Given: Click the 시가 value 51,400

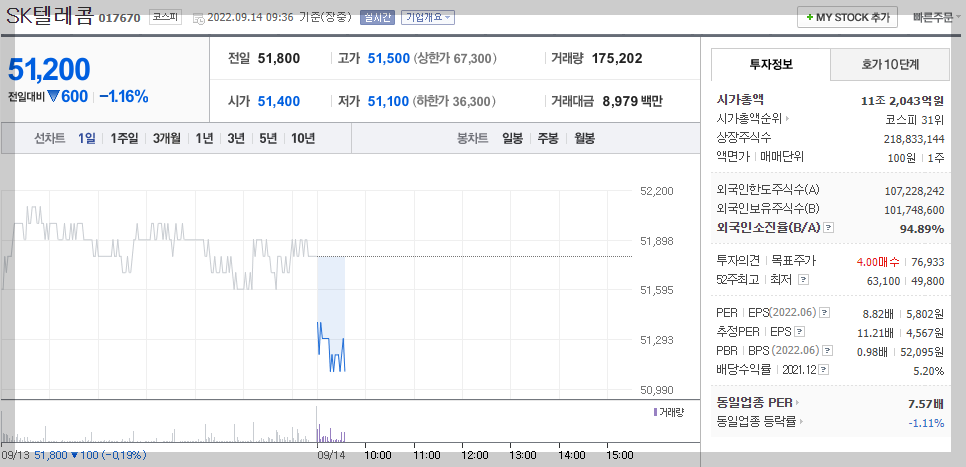Looking at the screenshot, I should [x=279, y=101].
